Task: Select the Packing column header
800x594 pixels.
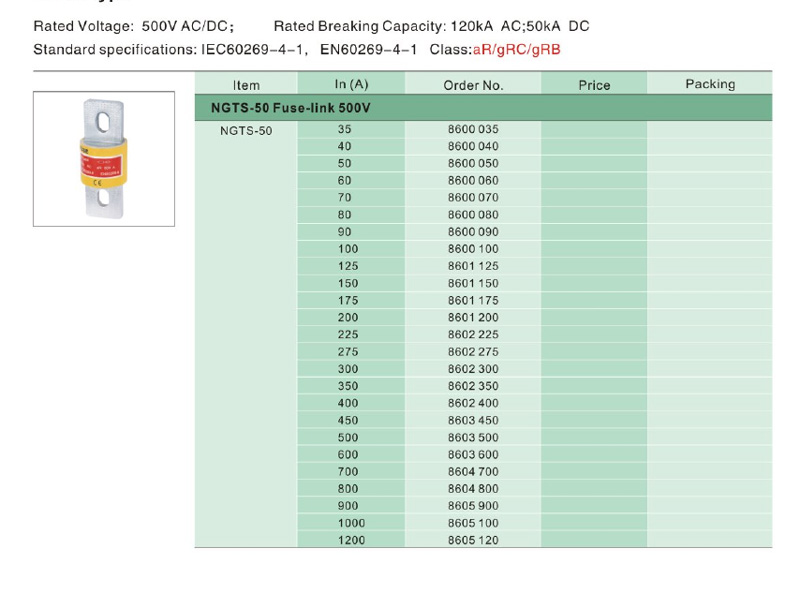Action: pos(710,84)
